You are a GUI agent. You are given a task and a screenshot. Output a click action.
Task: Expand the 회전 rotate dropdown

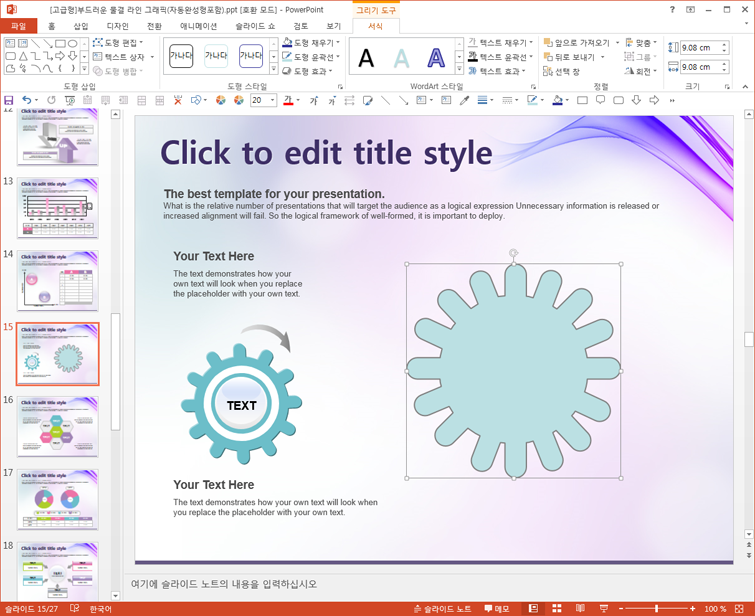point(655,71)
